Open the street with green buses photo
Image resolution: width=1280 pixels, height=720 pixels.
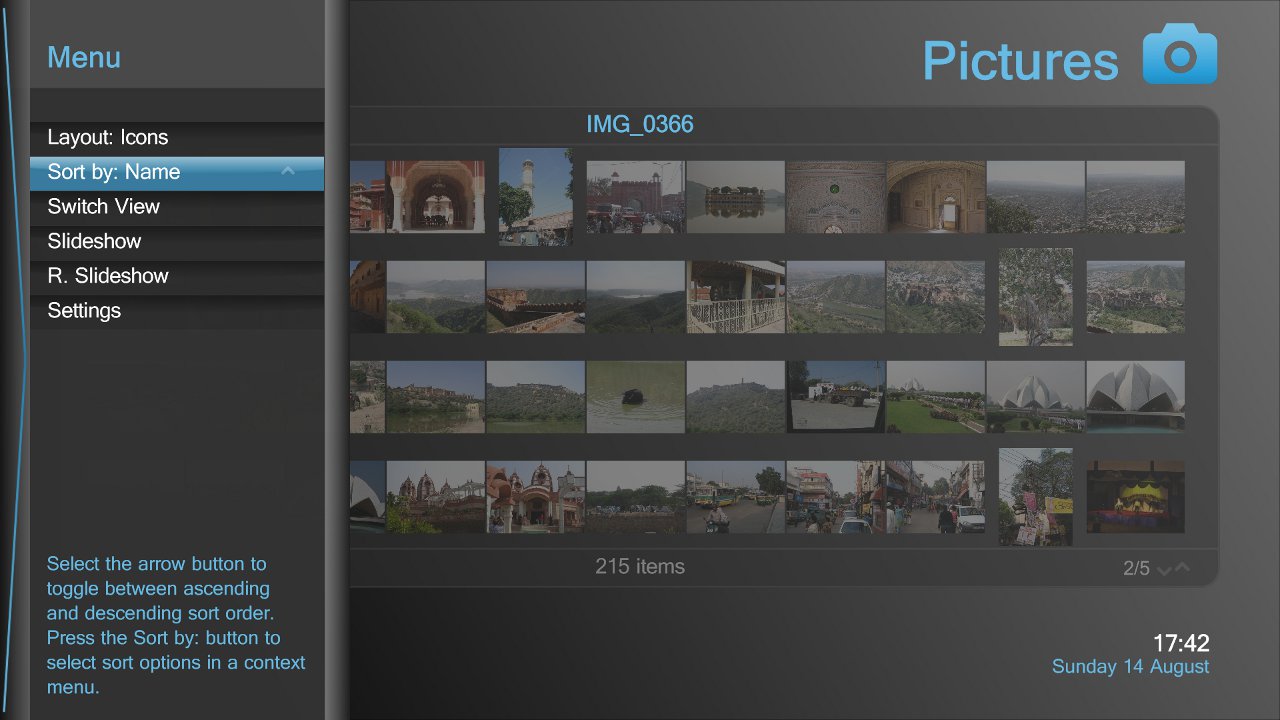pos(735,497)
